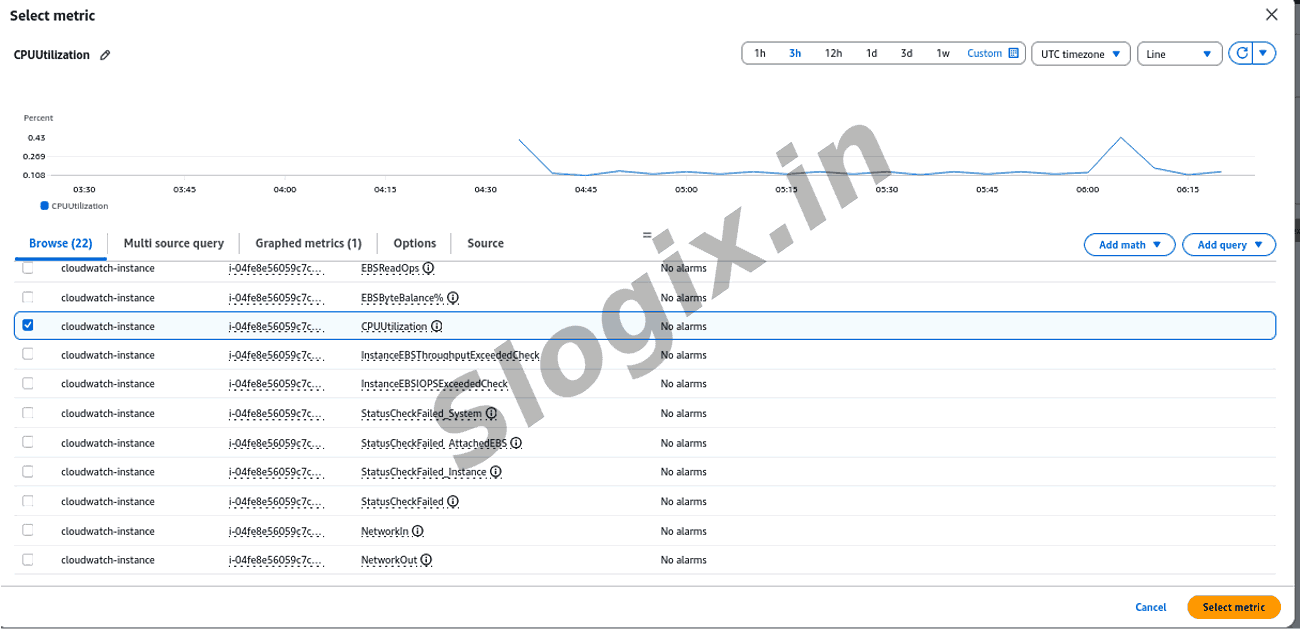Click the edit pencil icon beside CPUUtilization title

[x=105, y=55]
